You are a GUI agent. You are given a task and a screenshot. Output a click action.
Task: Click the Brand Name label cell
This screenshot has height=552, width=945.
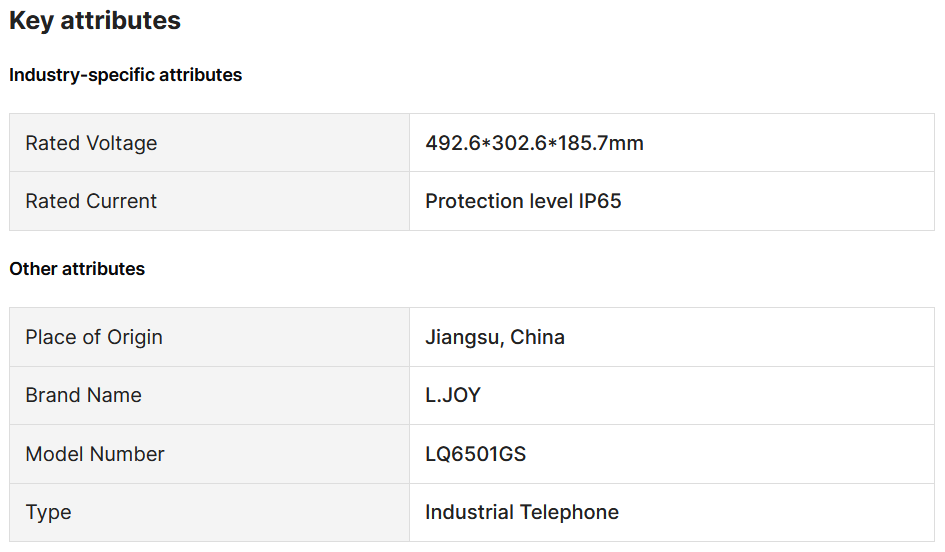[x=209, y=395]
